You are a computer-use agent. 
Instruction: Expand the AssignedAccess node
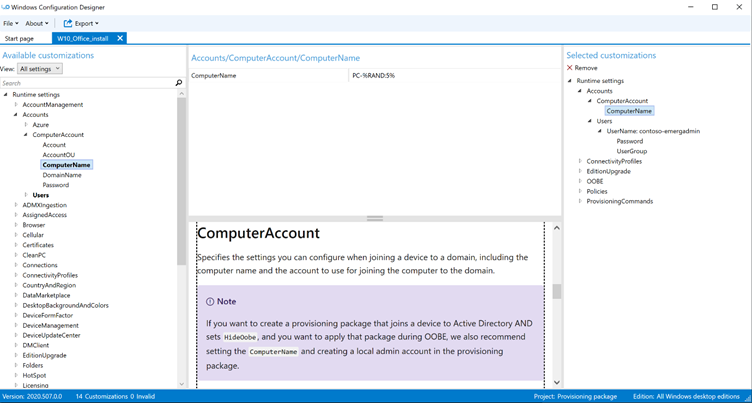pyautogui.click(x=15, y=215)
